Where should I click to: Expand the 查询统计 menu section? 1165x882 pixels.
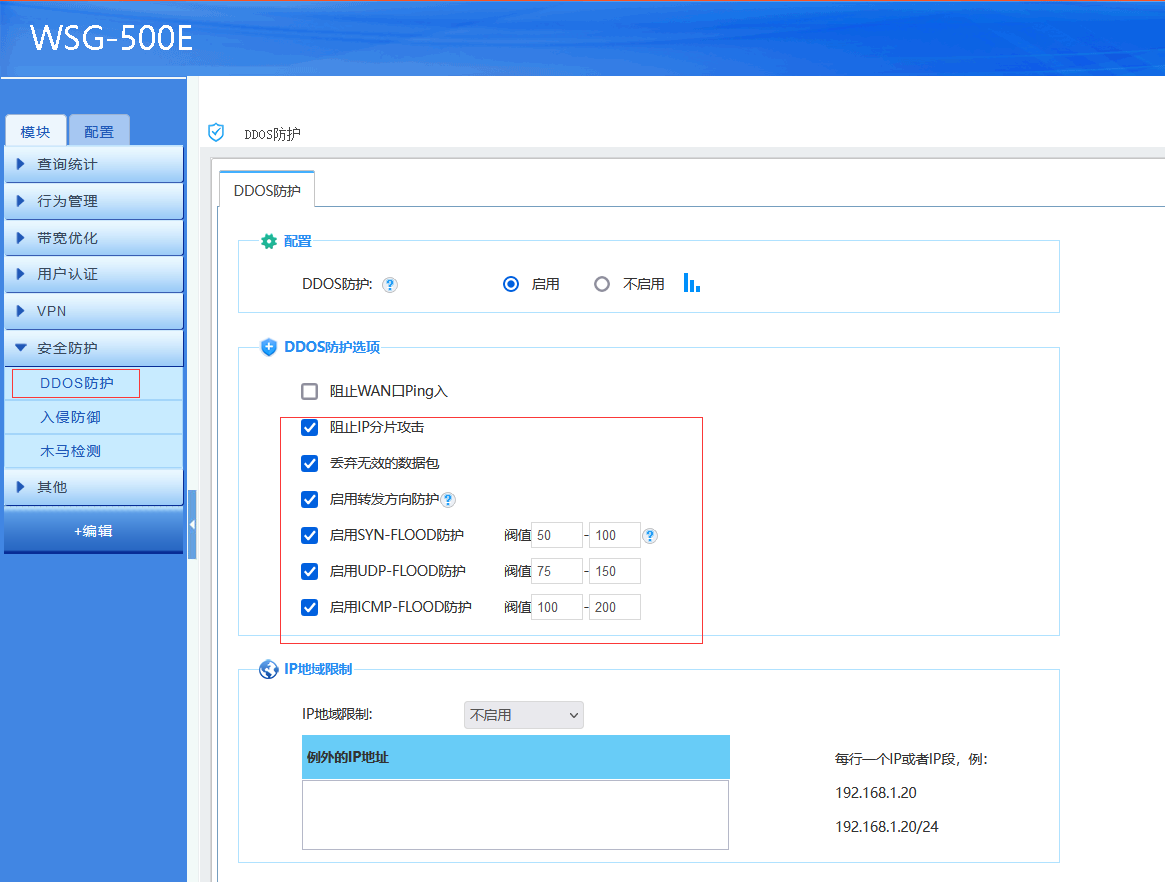tap(93, 164)
